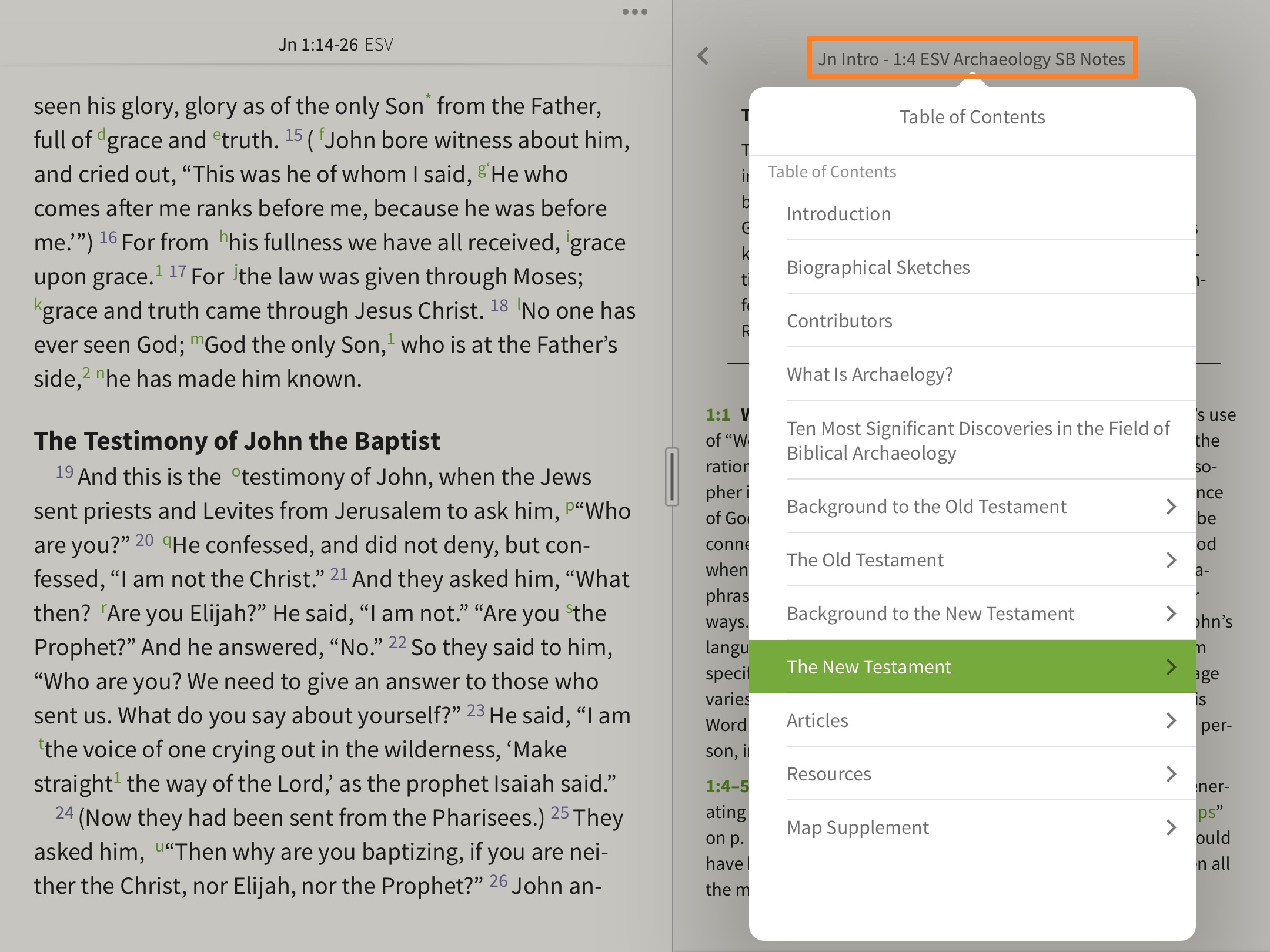Tap verse number 24
This screenshot has height=952, width=1270.
tap(65, 813)
